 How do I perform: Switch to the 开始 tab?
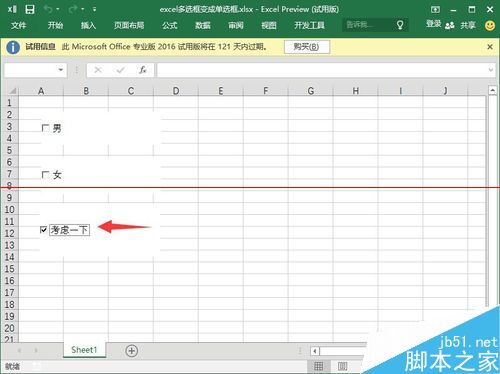pos(55,25)
